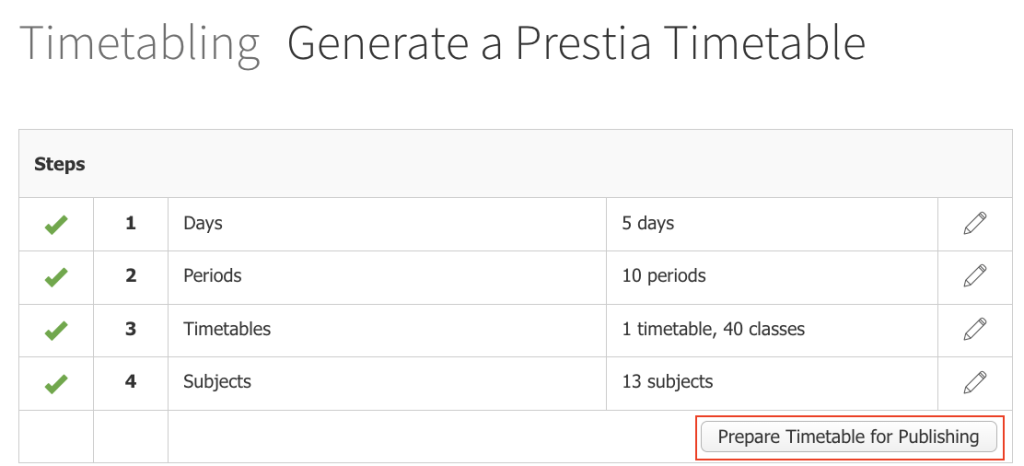The width and height of the screenshot is (1024, 466).
Task: Open Timetables editing via pencil icon
Action: [x=974, y=329]
